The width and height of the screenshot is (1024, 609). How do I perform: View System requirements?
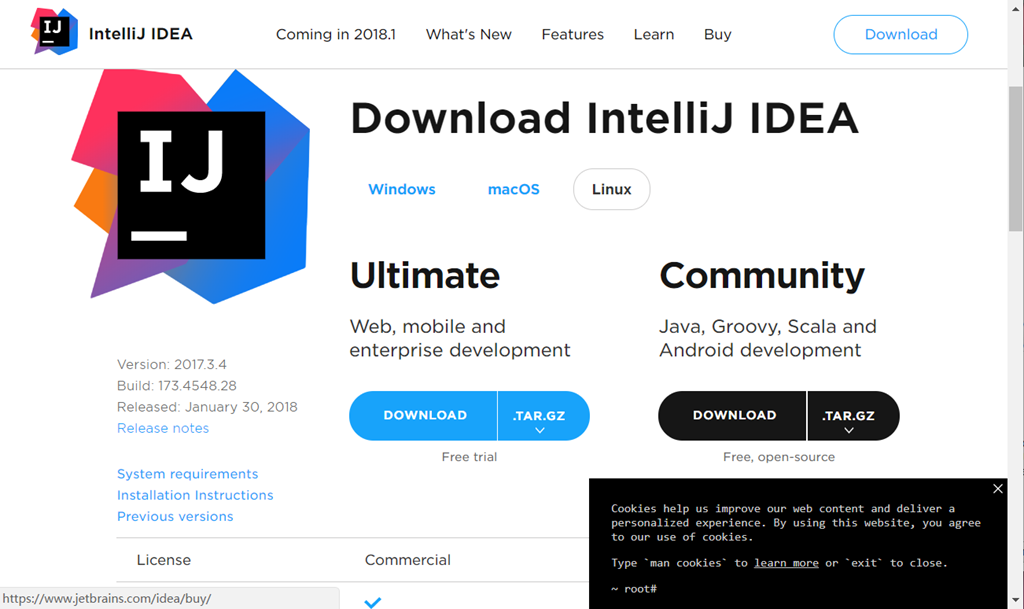coord(187,473)
